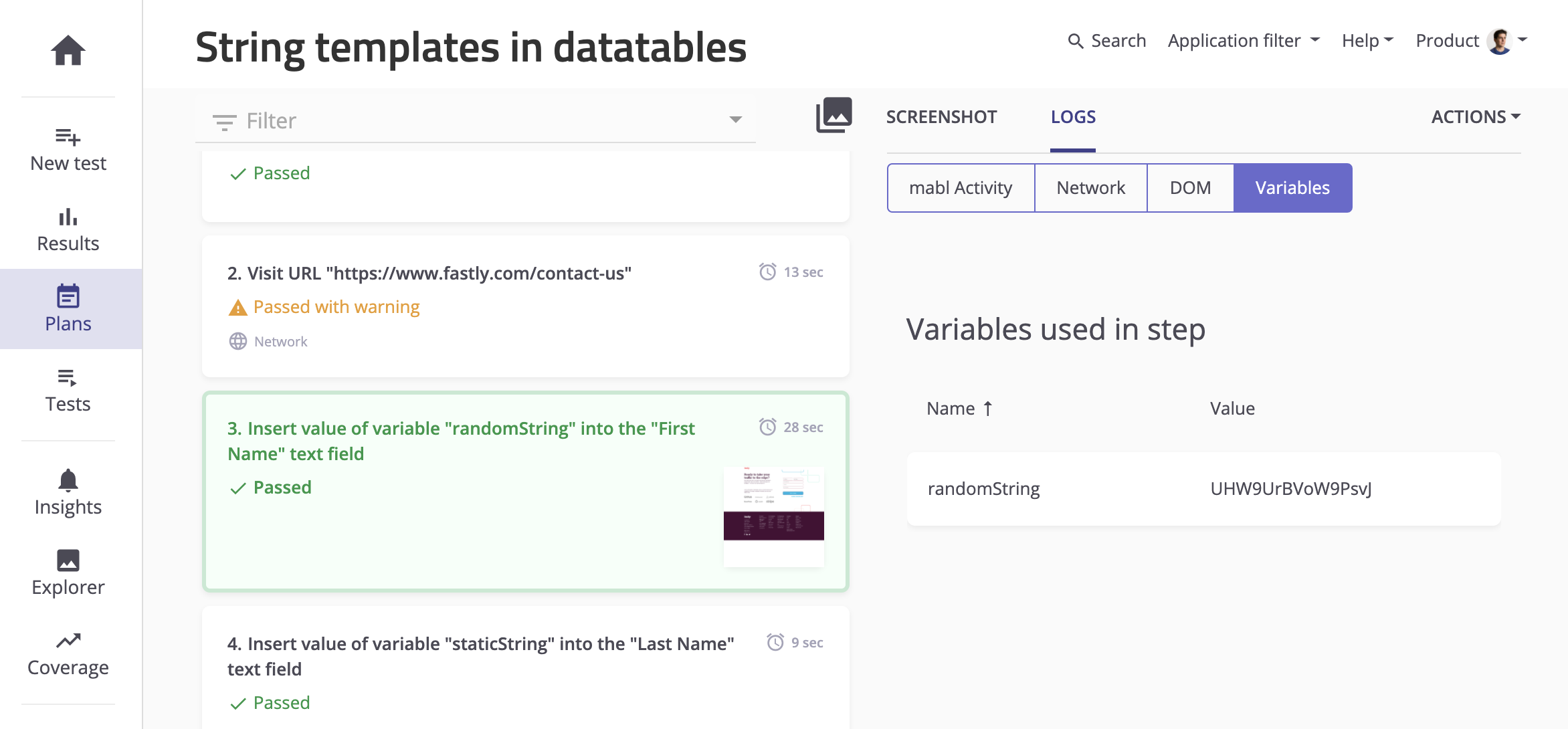Screen dimensions: 1568x729
Task: Open the ACTIONS dropdown menu
Action: tap(1476, 117)
